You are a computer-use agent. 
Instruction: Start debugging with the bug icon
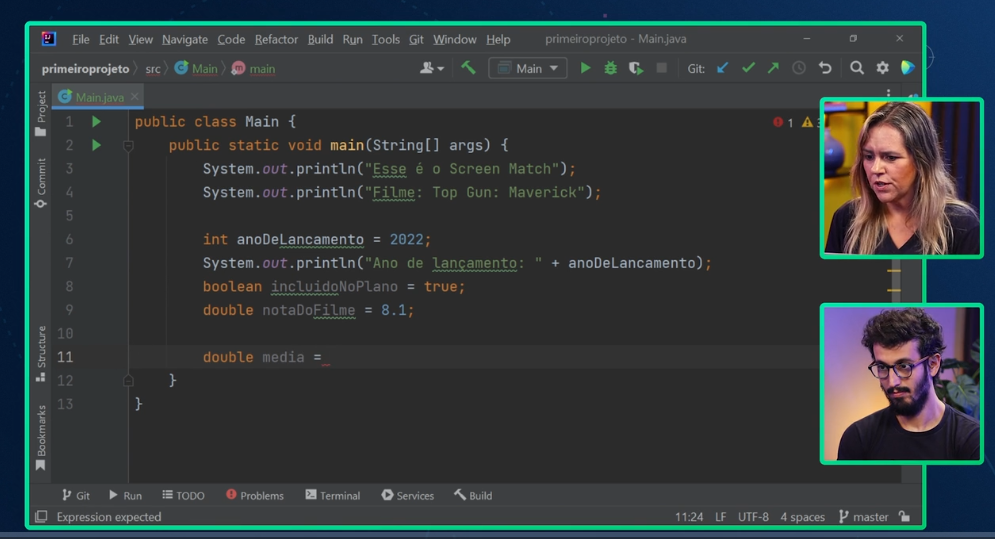(x=610, y=68)
